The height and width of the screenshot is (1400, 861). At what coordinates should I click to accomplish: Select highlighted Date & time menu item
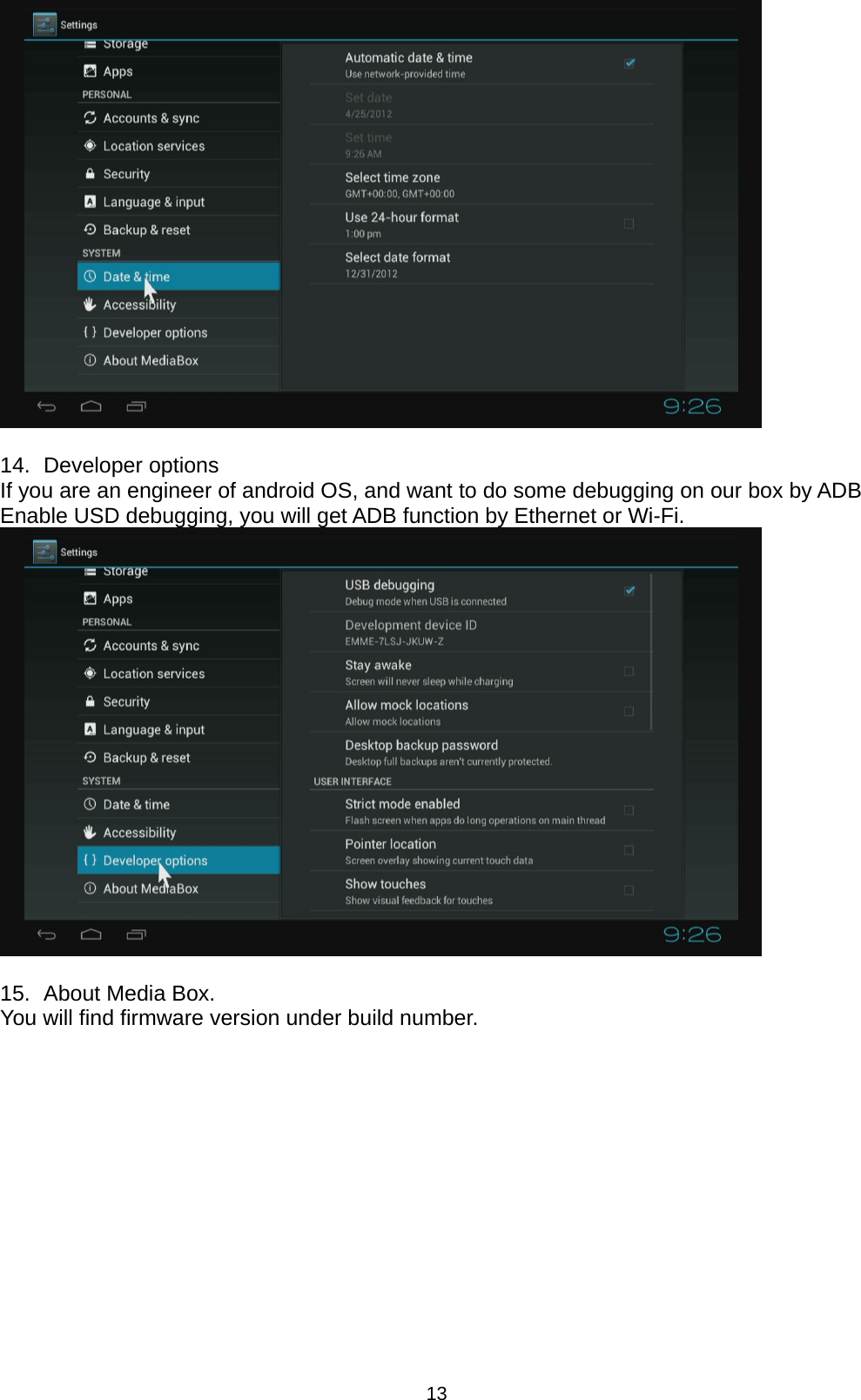(x=178, y=276)
